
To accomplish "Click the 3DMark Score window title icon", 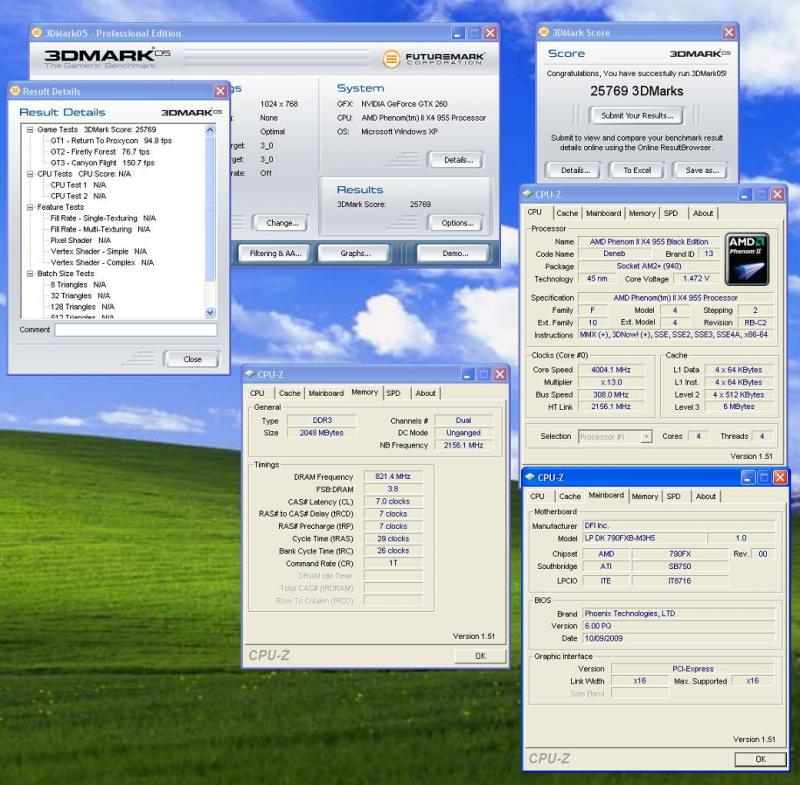I will 544,32.
